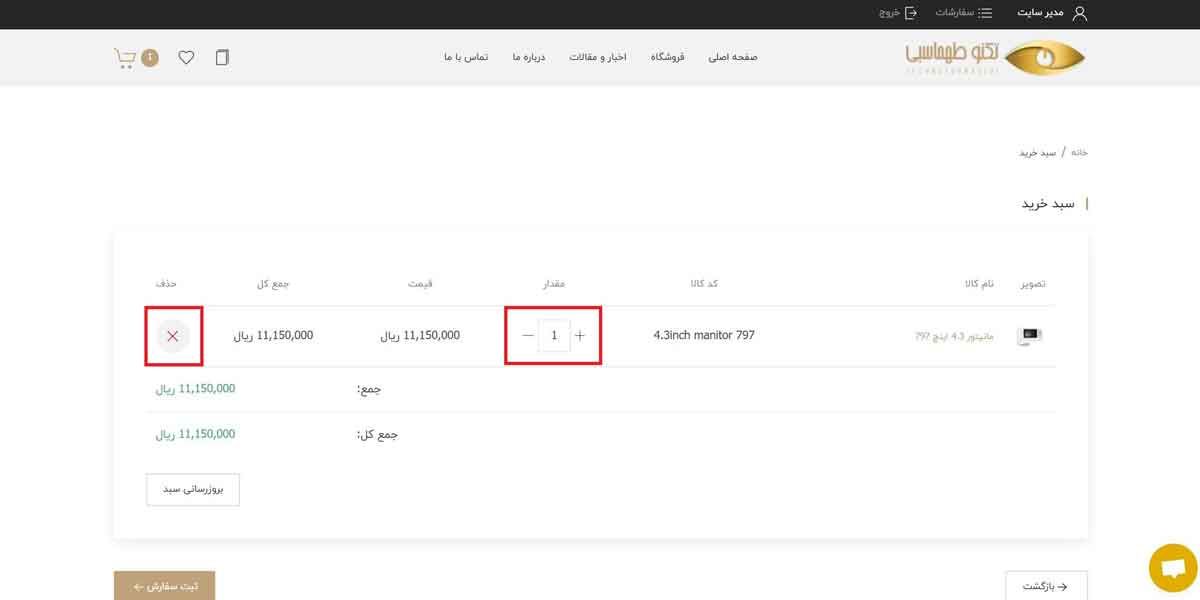Click the compare pages icon in header
The height and width of the screenshot is (600, 1200).
click(x=222, y=58)
